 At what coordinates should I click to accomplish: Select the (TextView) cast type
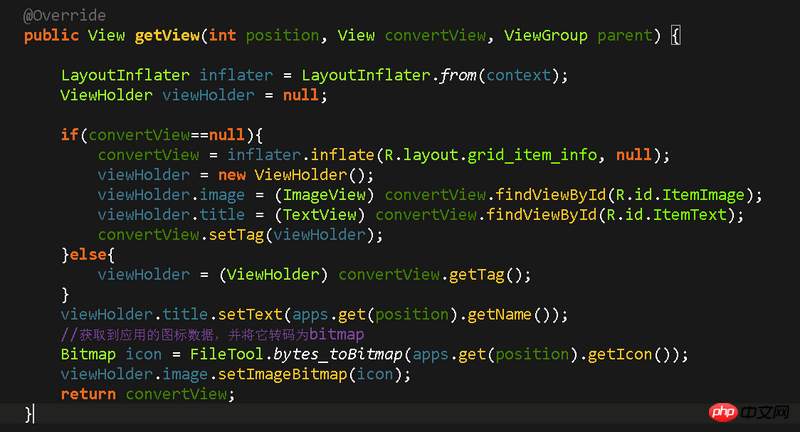coord(319,214)
